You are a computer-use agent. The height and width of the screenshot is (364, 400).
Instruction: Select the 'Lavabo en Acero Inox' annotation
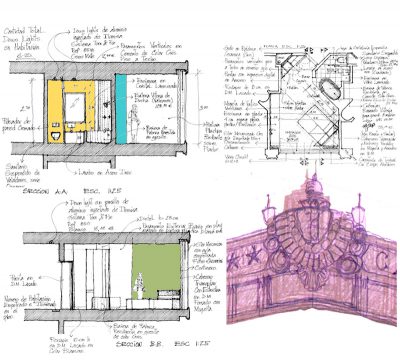[x=105, y=172]
